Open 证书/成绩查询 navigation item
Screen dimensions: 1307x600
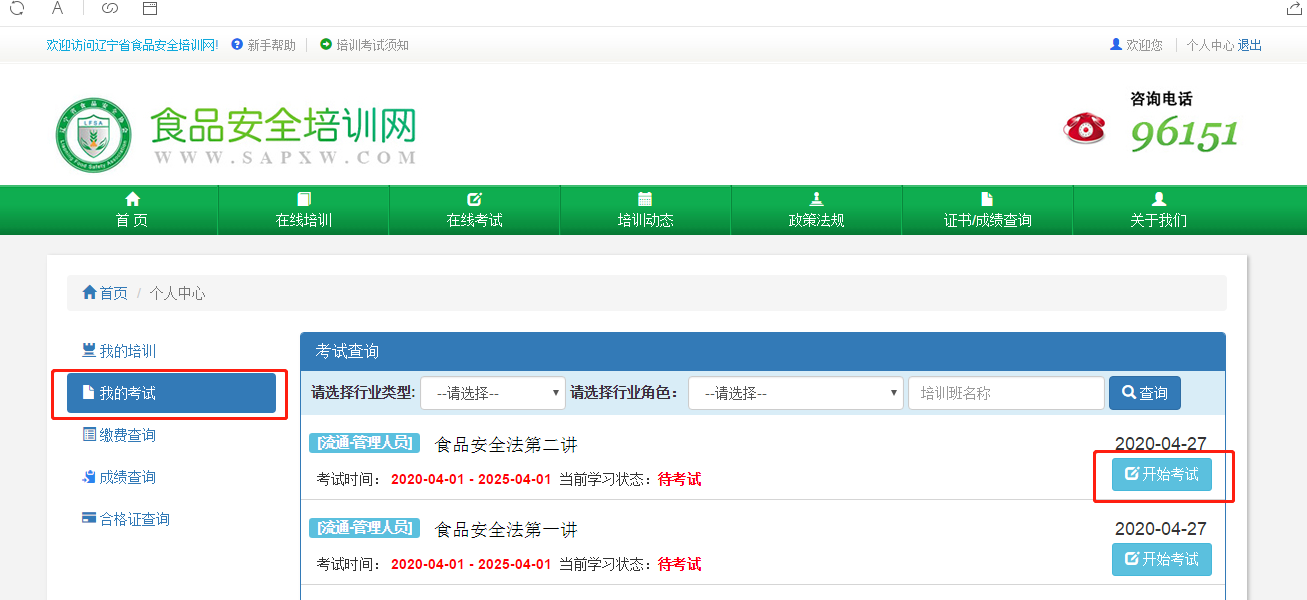[x=987, y=211]
